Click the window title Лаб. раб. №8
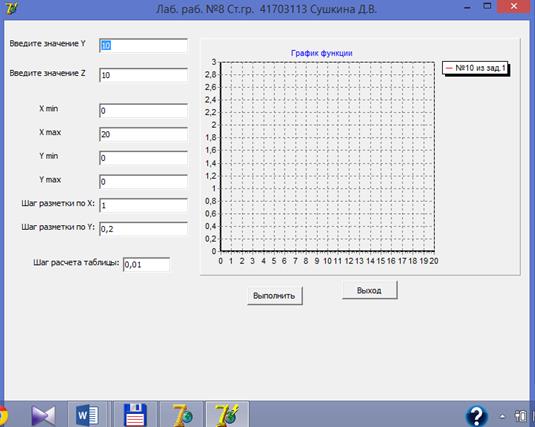This screenshot has height=427, width=535. 266,9
